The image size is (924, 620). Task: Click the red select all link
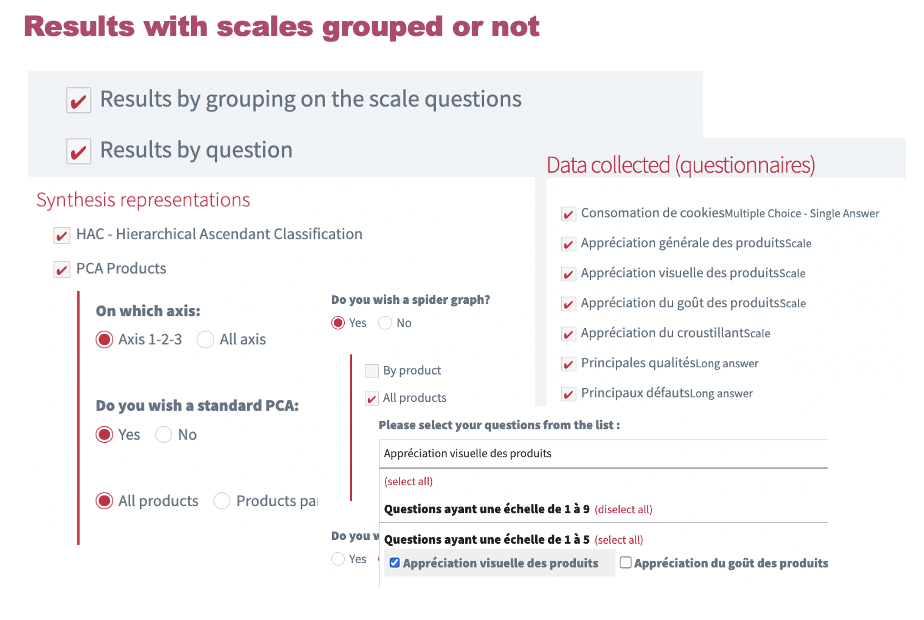pyautogui.click(x=408, y=481)
